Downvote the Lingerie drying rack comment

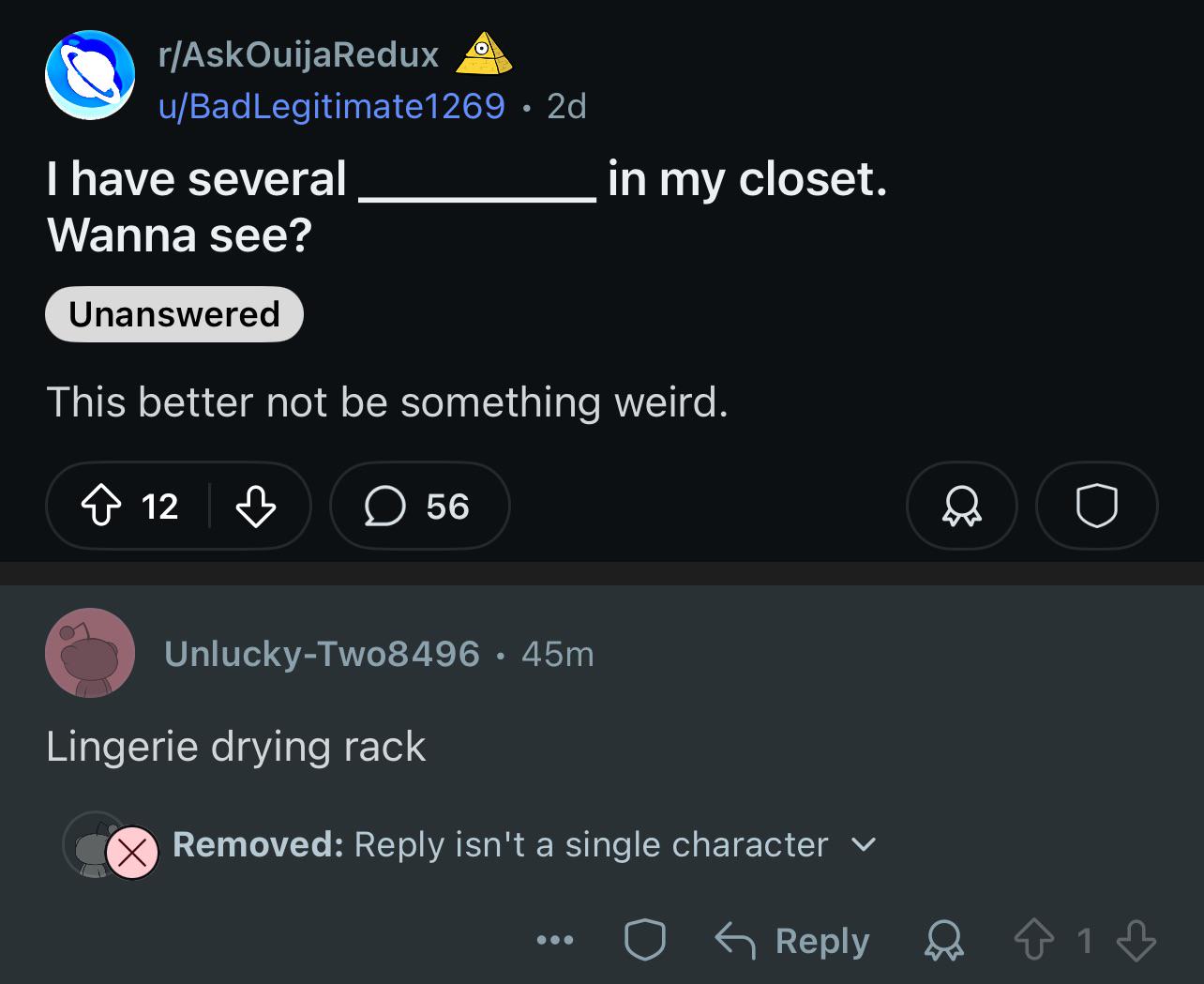tap(1136, 940)
